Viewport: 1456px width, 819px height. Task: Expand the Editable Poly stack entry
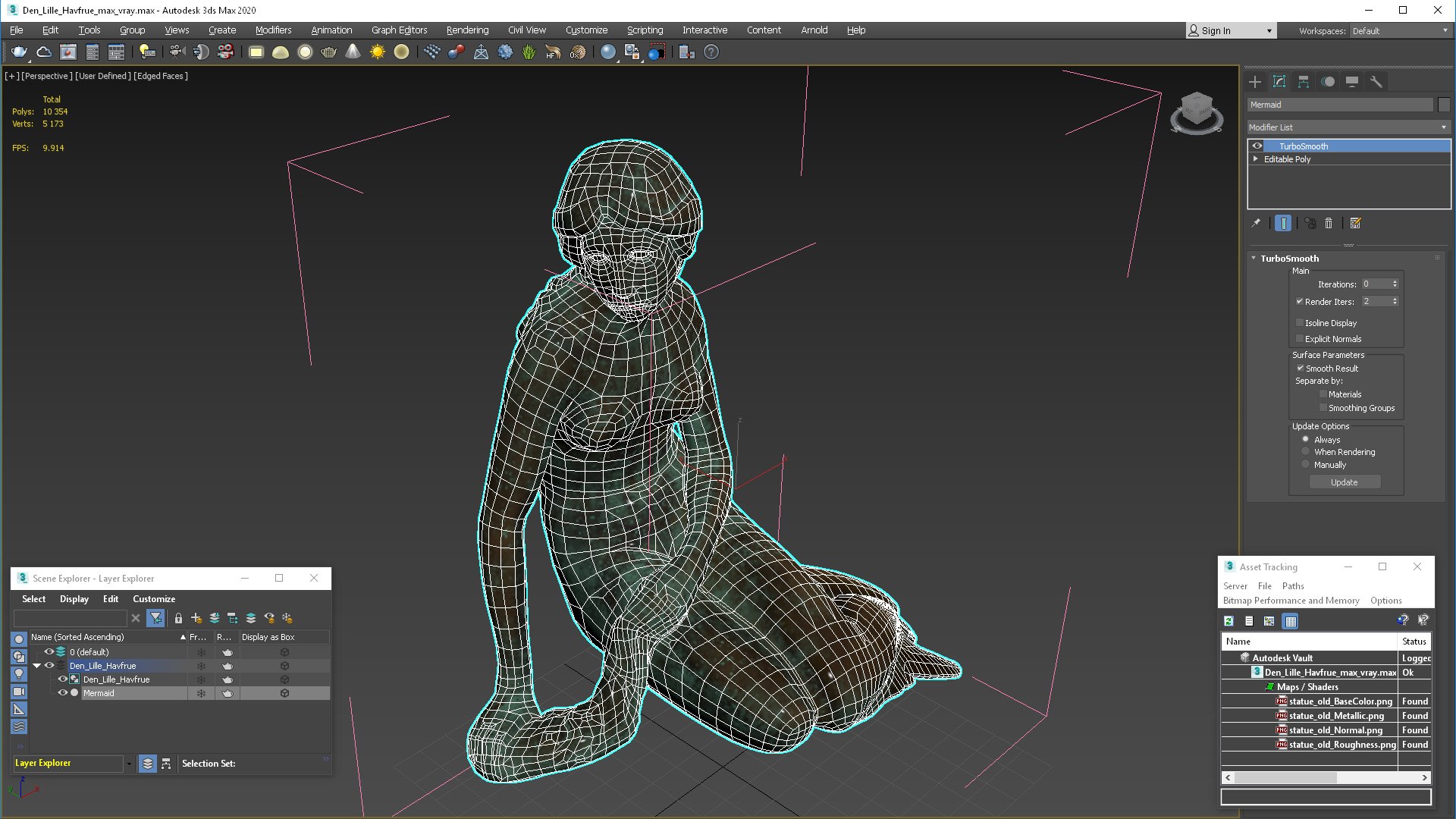point(1256,159)
